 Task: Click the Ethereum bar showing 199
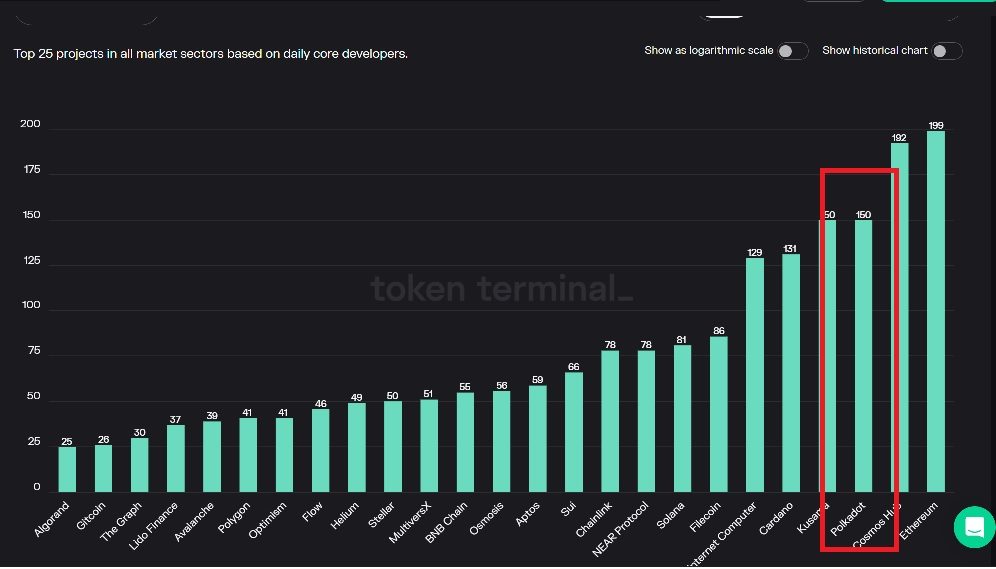935,310
